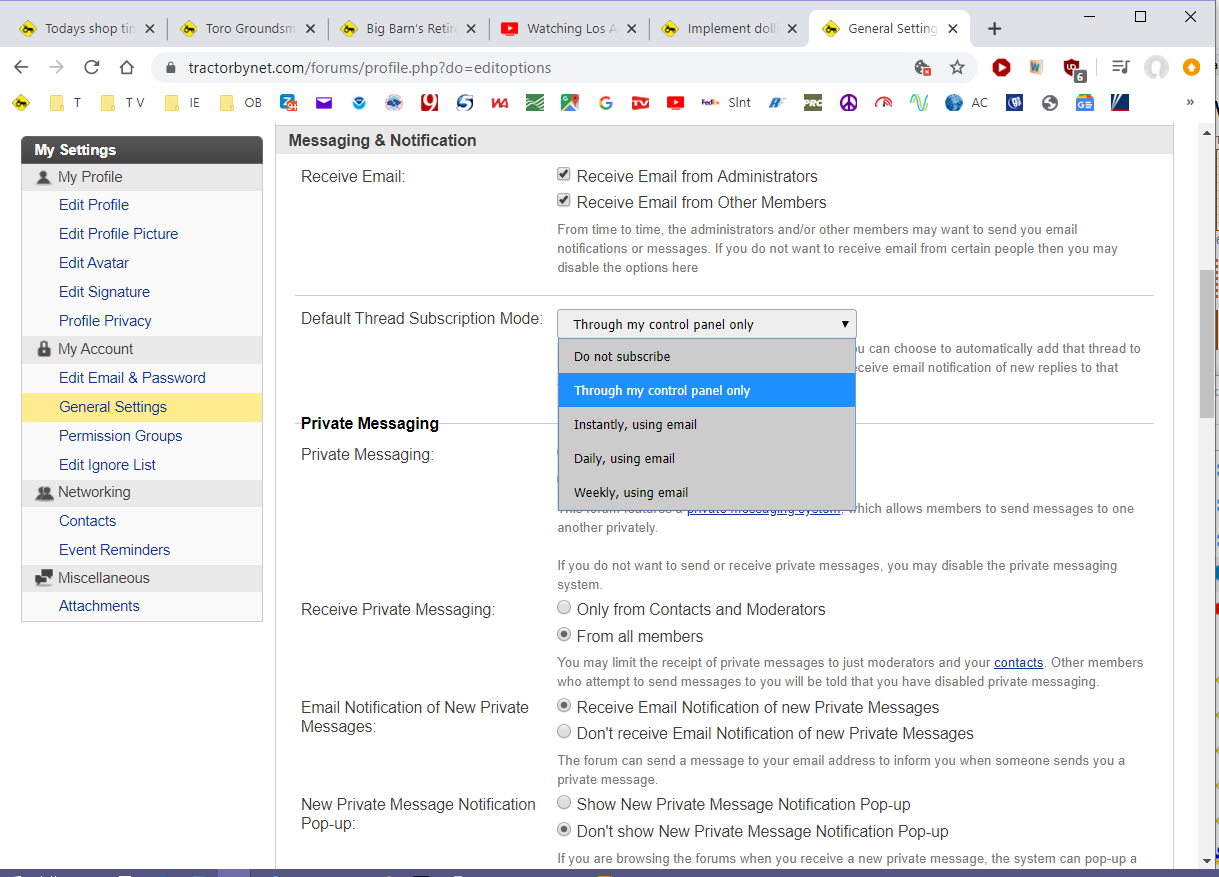
Task: Open the YouTube bookmark icon
Action: (675, 102)
